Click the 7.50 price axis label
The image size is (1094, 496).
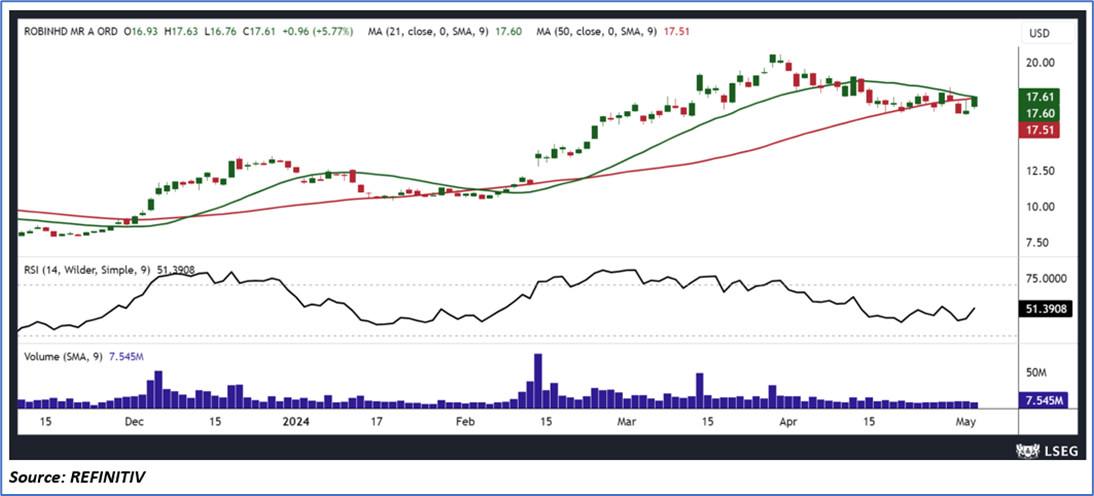(1039, 243)
